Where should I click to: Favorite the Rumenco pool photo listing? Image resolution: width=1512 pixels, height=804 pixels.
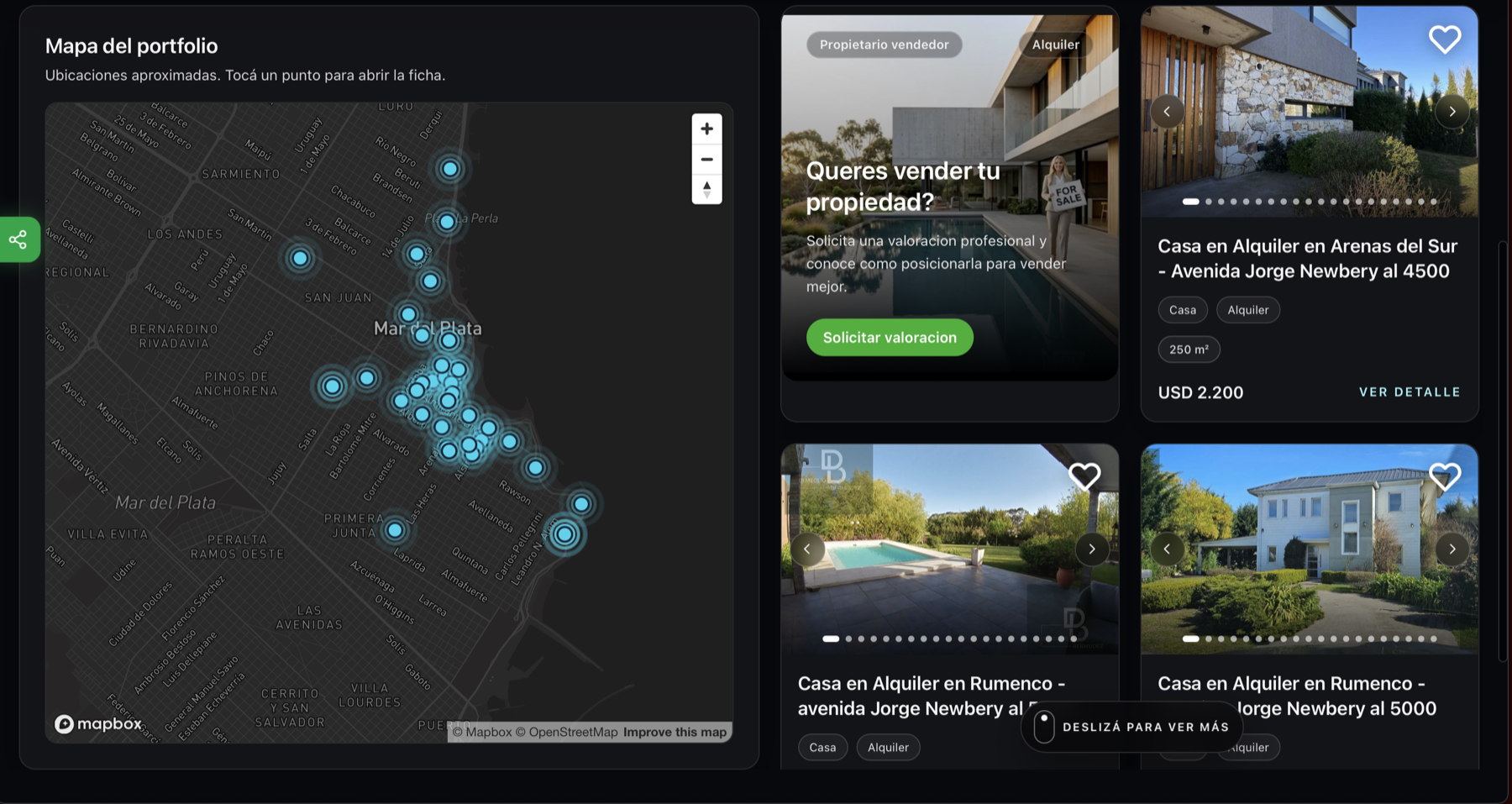[x=1084, y=476]
